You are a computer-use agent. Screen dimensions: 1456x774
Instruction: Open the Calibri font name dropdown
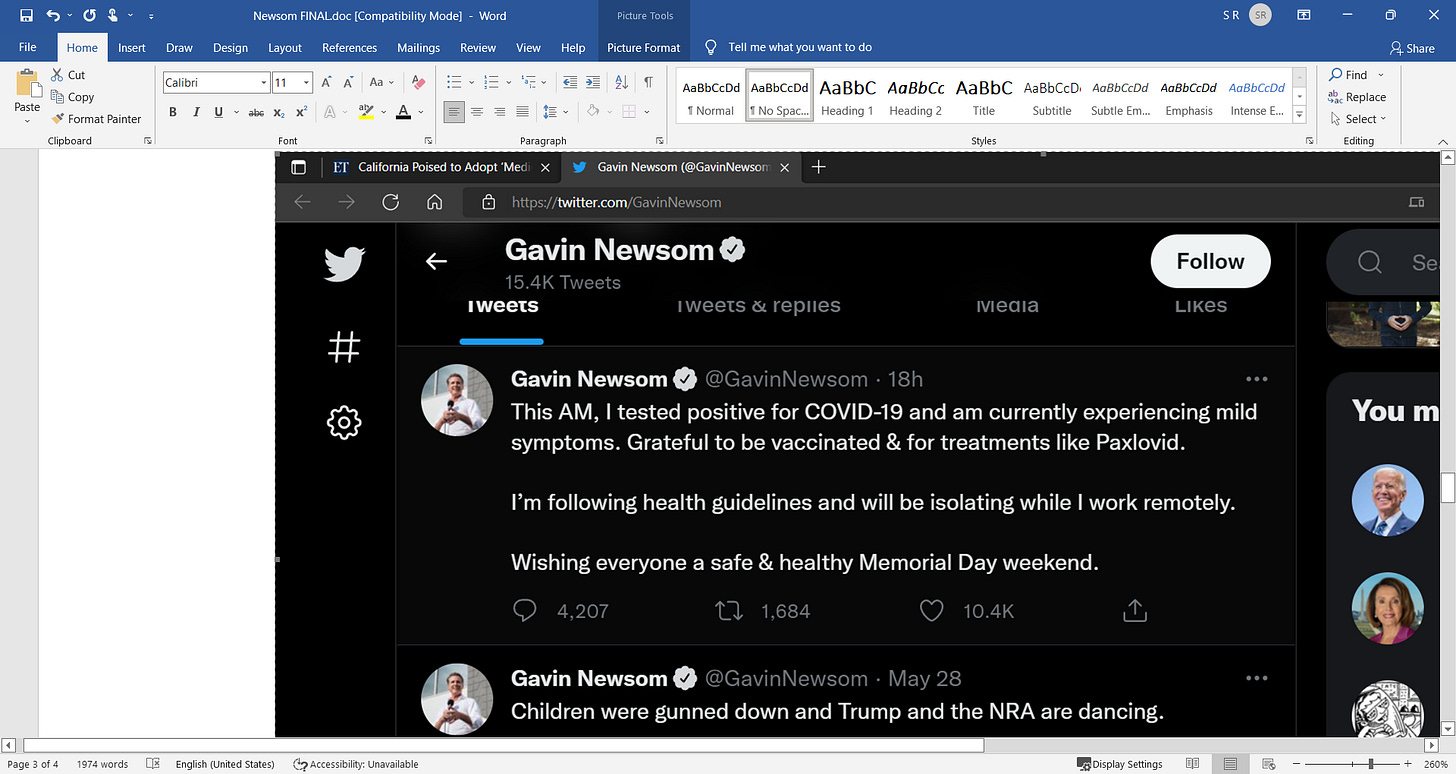264,83
